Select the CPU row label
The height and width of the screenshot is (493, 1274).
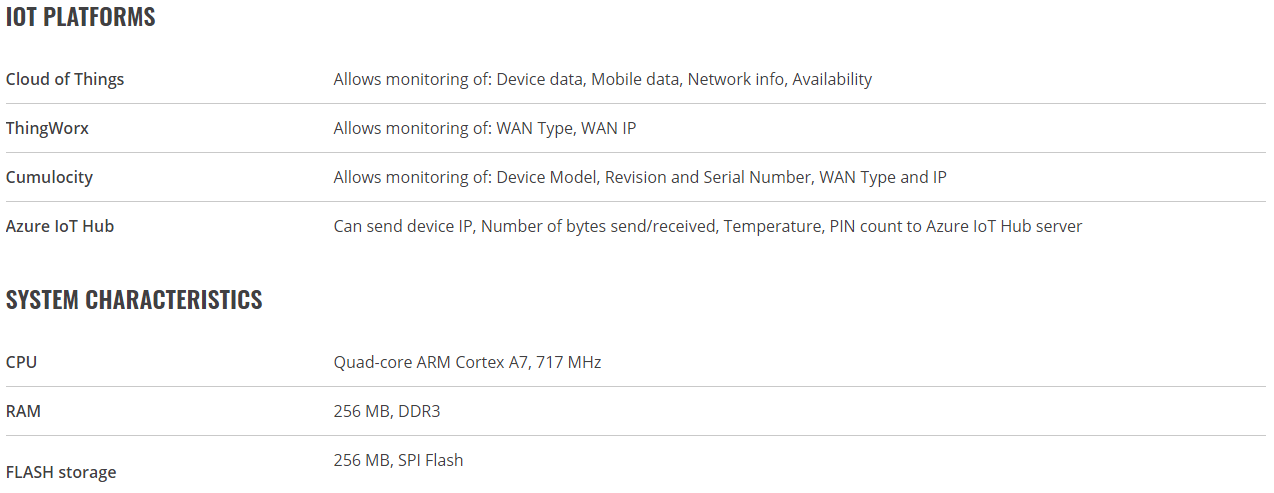[21, 362]
